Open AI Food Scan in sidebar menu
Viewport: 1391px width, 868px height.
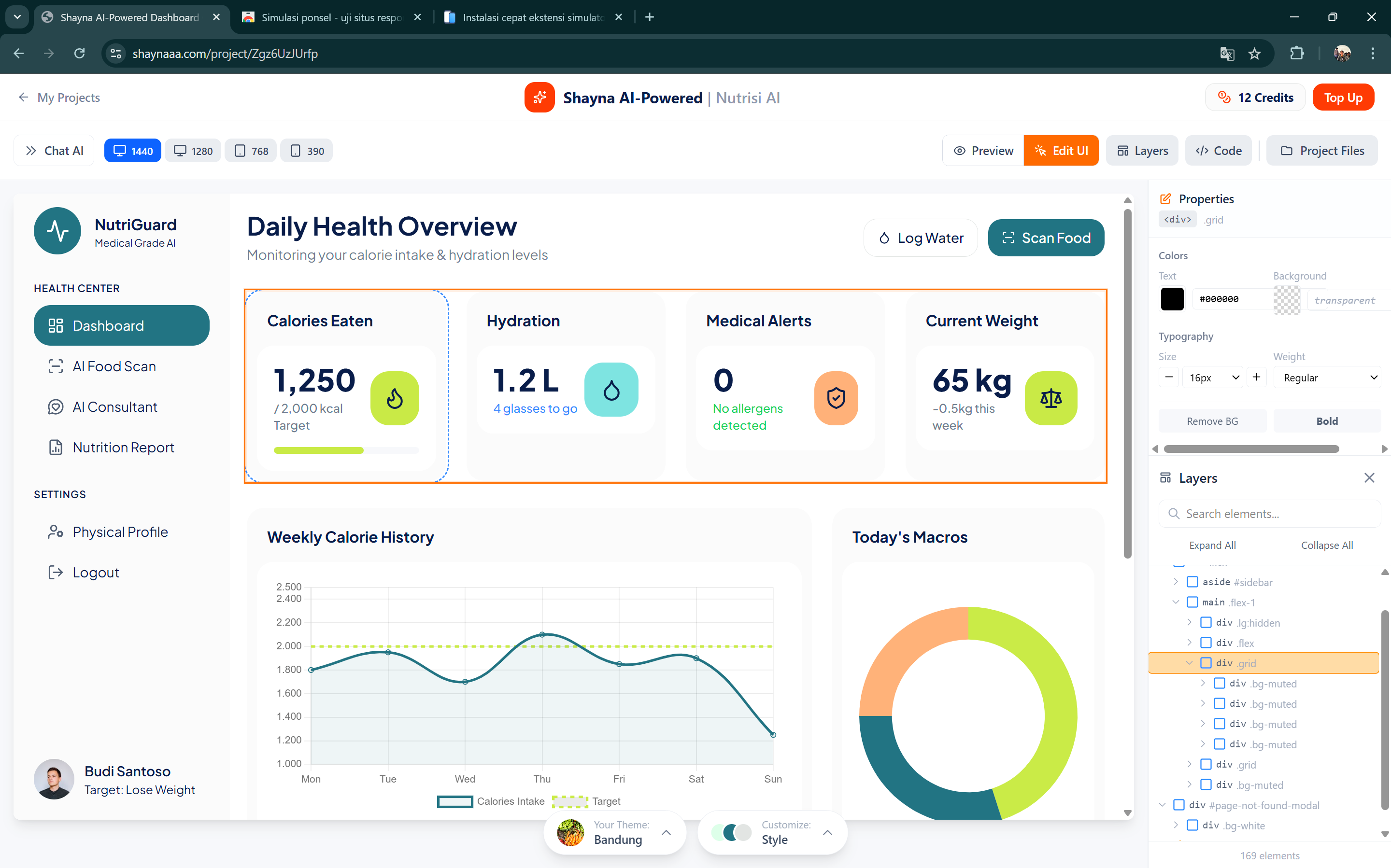coord(114,366)
